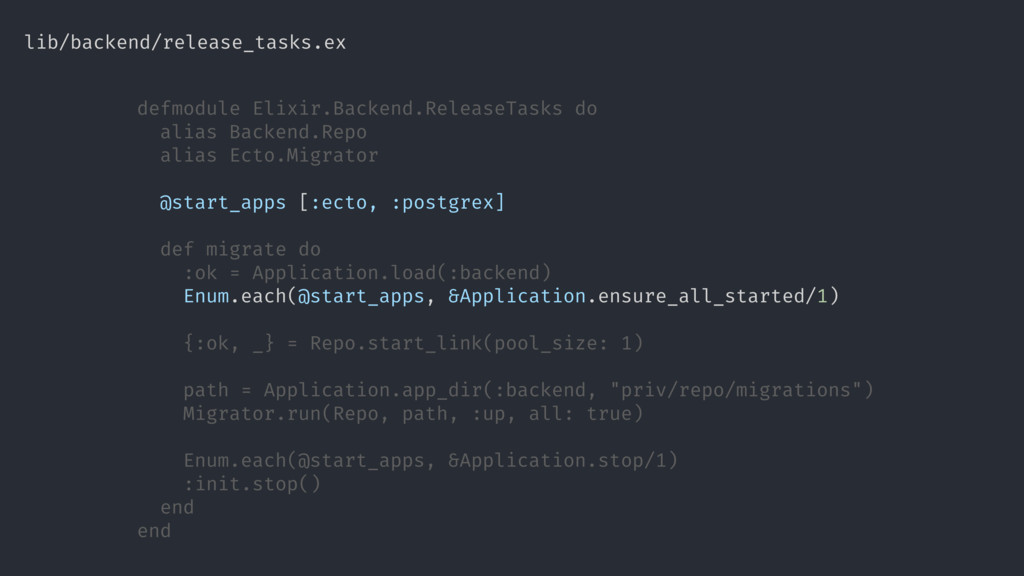1024x576 pixels.
Task: Click the :ecto atom in list
Action: tap(338, 203)
